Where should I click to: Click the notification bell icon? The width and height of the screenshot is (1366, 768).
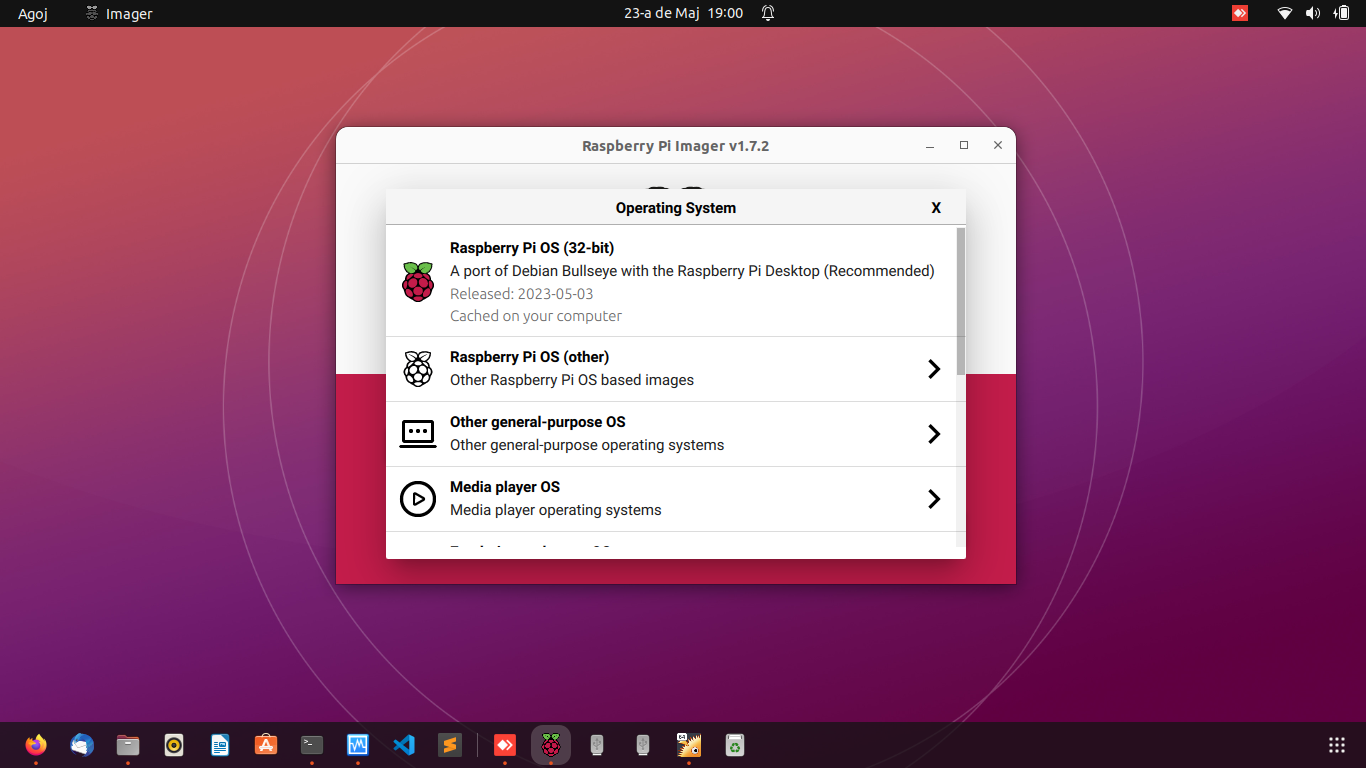coord(768,13)
